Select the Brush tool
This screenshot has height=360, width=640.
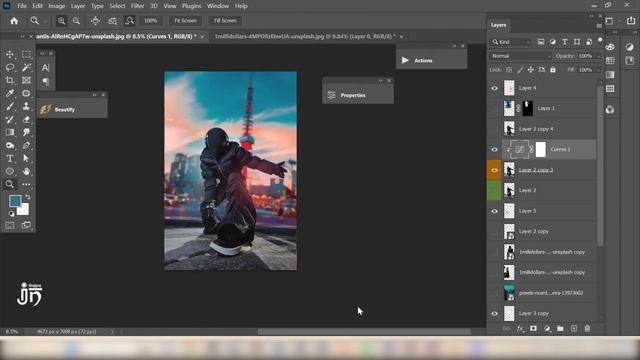(10, 106)
